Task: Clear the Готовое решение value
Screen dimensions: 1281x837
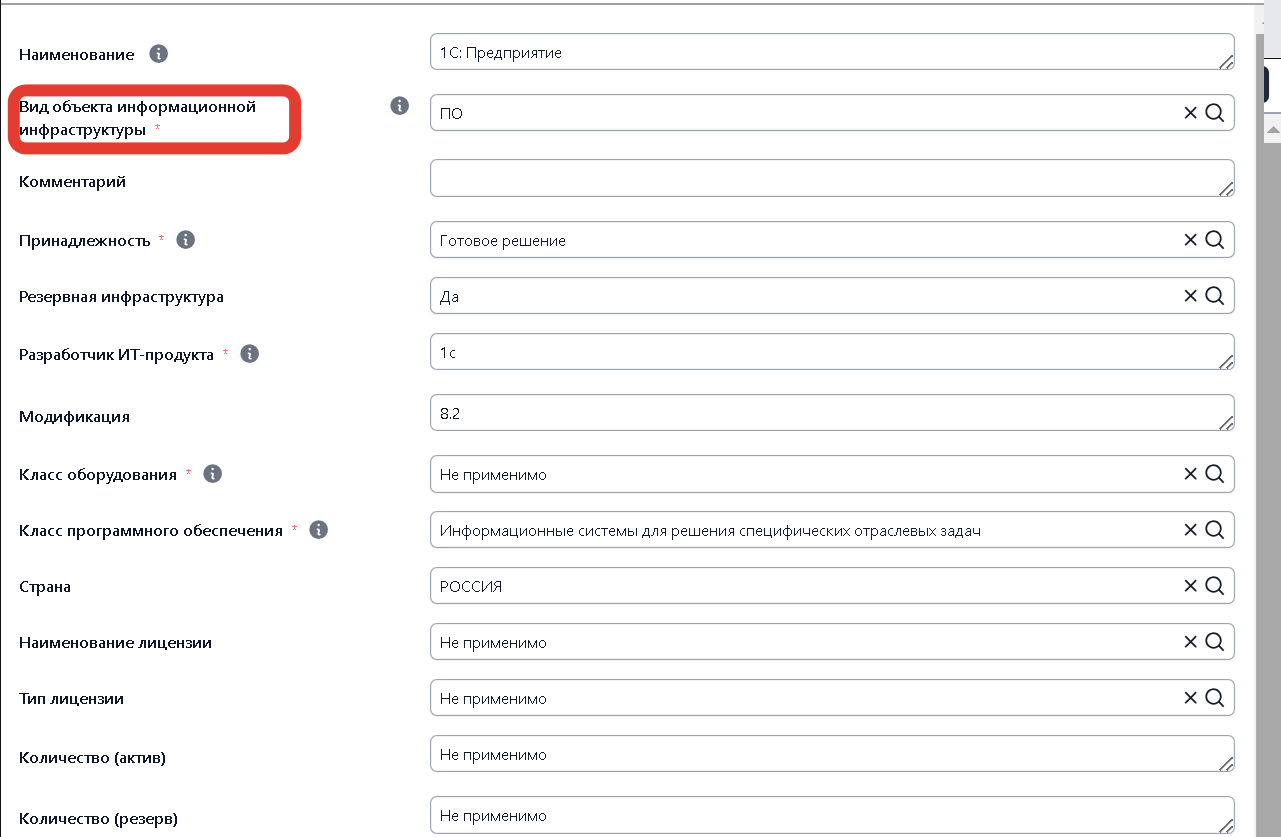Action: [1190, 240]
